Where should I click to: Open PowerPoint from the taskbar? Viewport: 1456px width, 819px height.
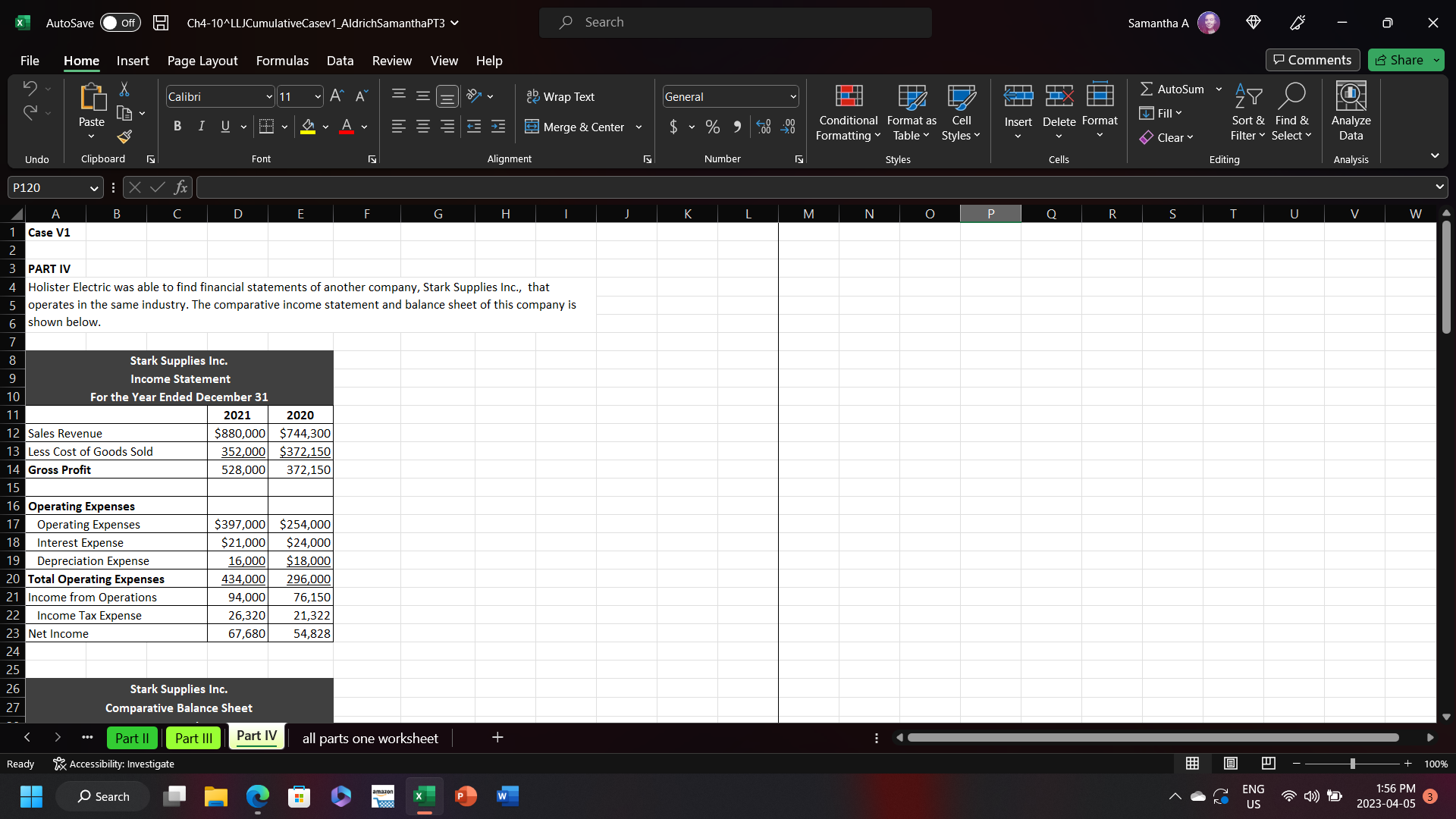point(466,796)
